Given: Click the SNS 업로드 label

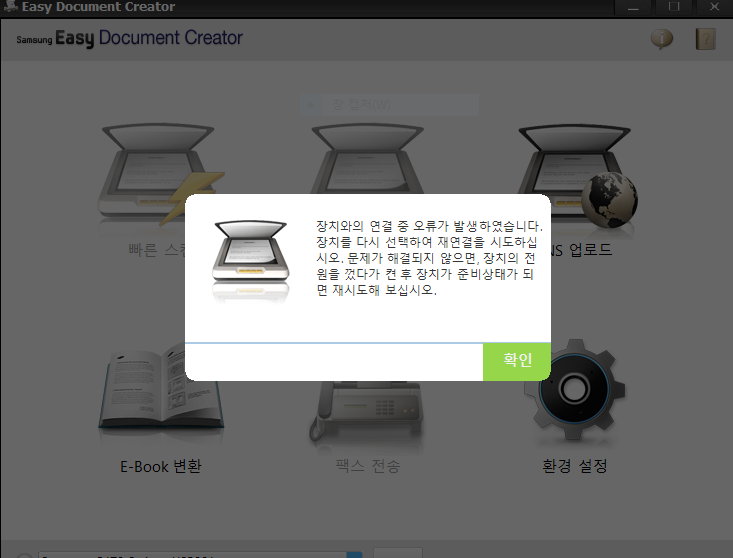Looking at the screenshot, I should tap(581, 250).
